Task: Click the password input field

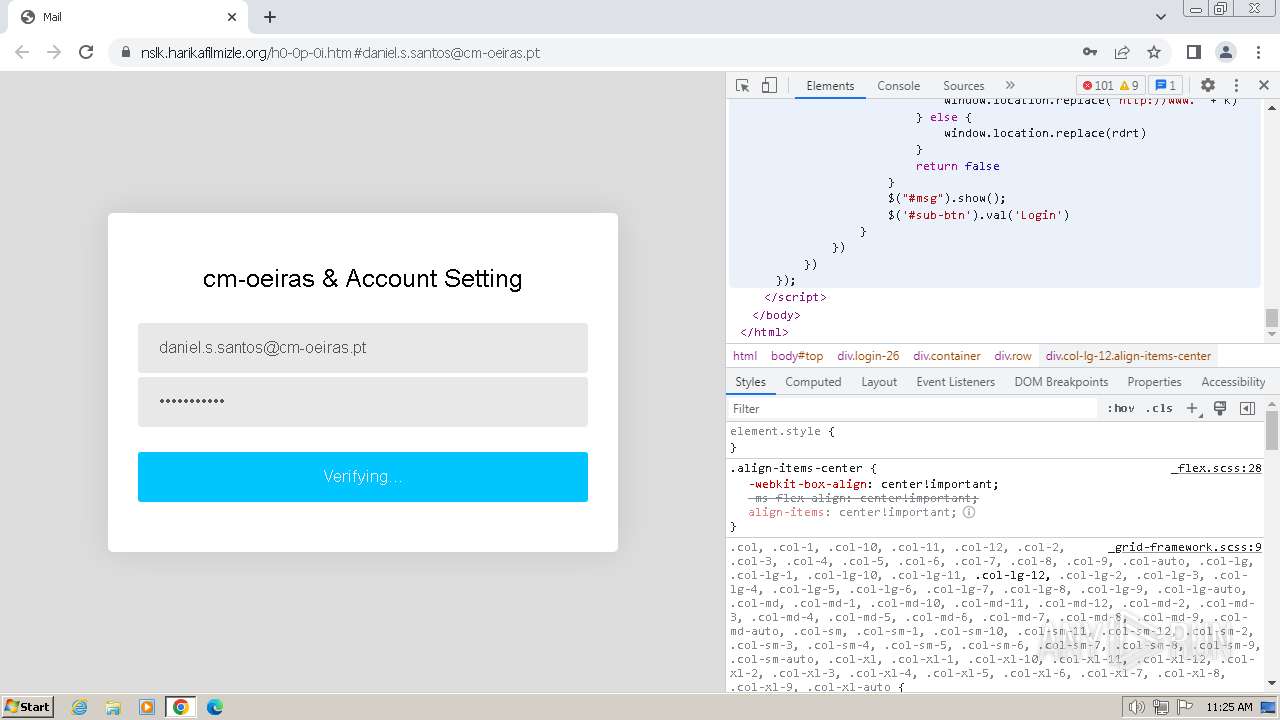Action: click(363, 402)
